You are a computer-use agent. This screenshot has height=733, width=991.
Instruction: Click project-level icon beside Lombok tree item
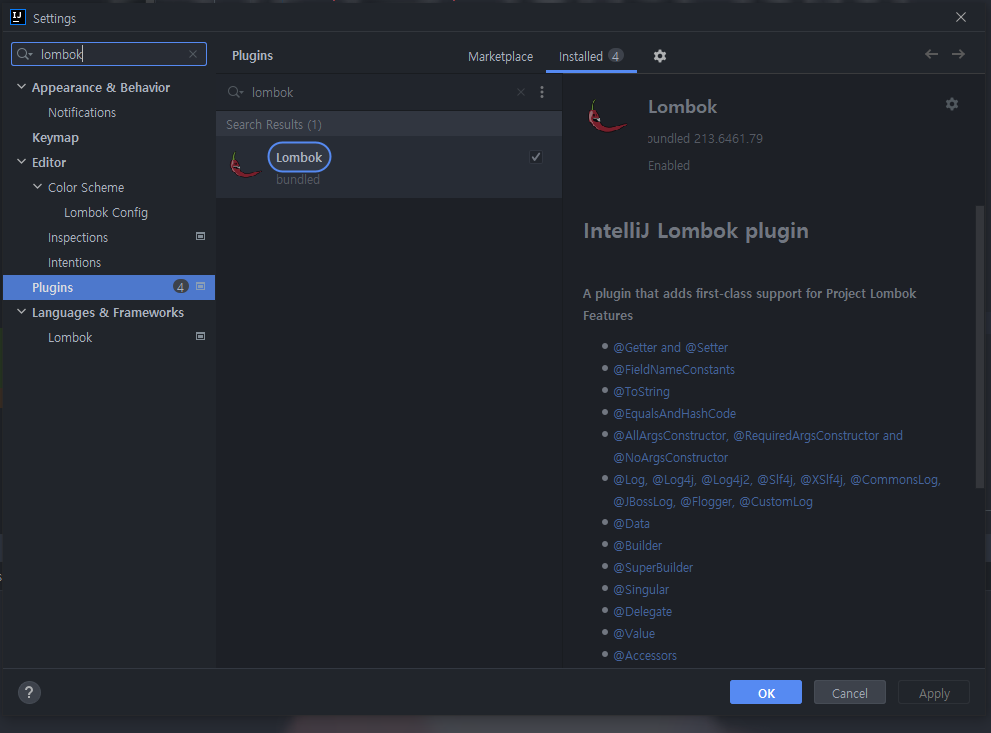pos(200,336)
